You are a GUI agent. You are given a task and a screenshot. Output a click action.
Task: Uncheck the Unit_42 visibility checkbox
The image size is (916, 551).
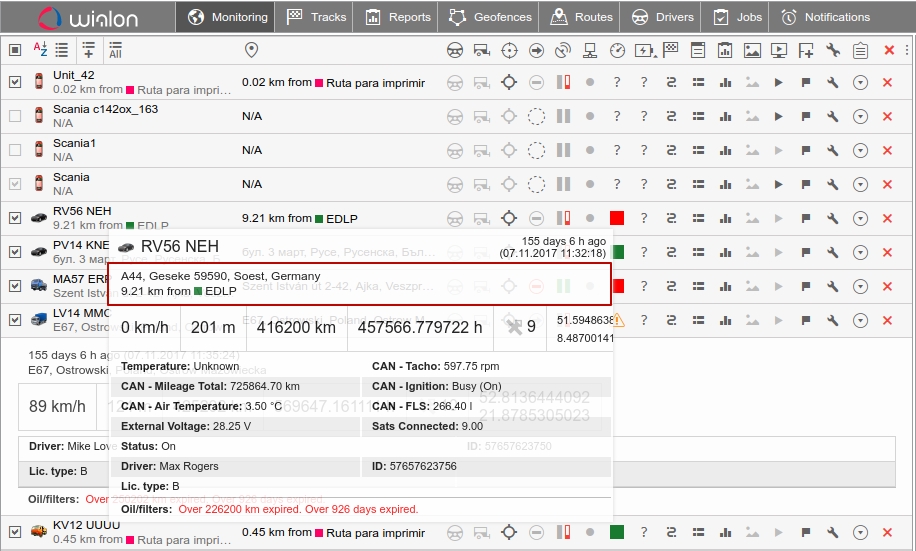pos(14,82)
